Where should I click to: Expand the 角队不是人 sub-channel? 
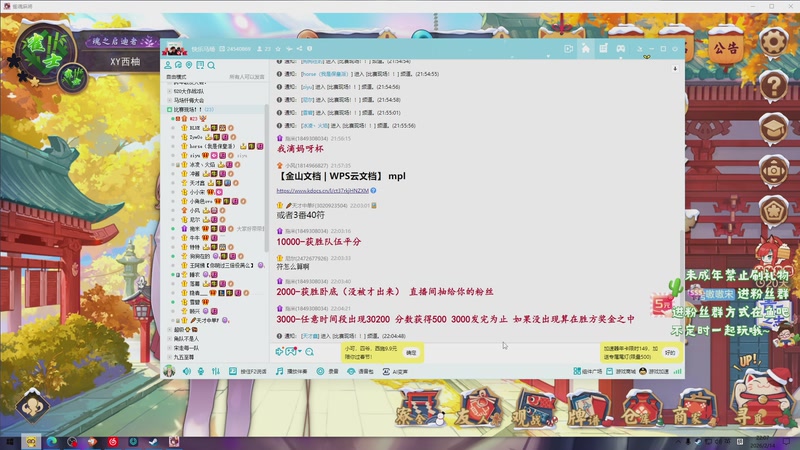(170, 339)
